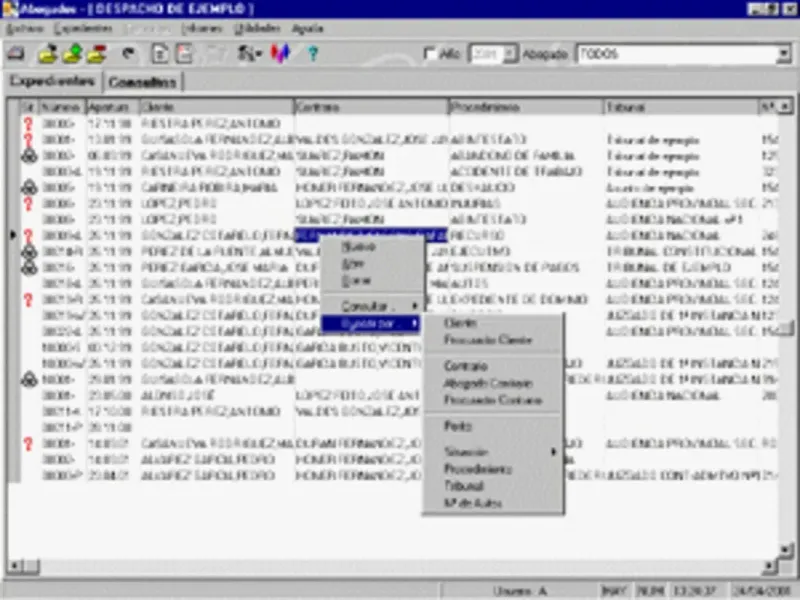Click the vertical scrollbar up arrow

click(786, 106)
